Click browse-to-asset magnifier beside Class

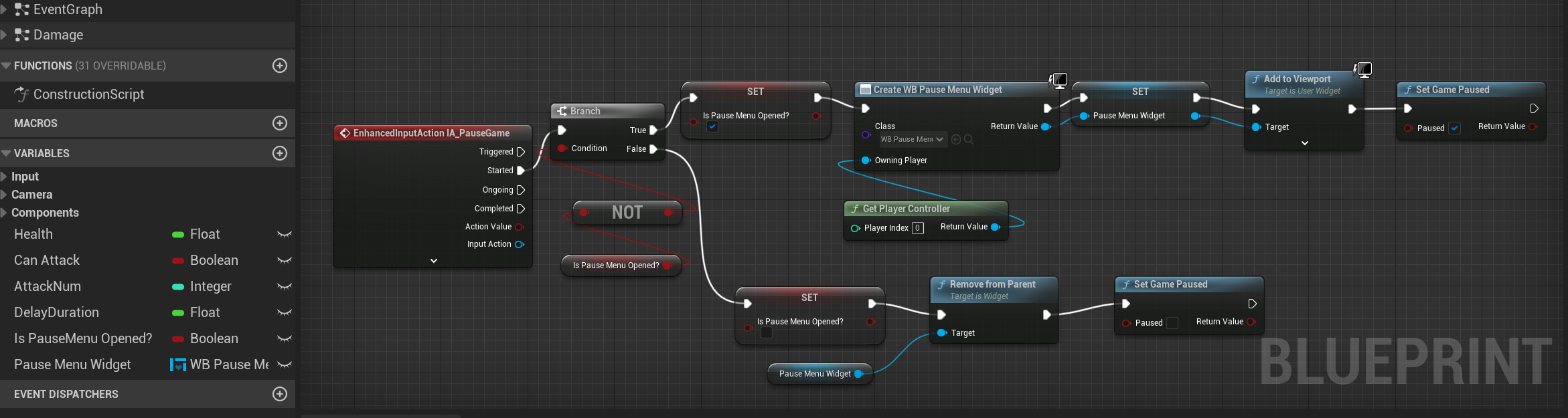(969, 139)
